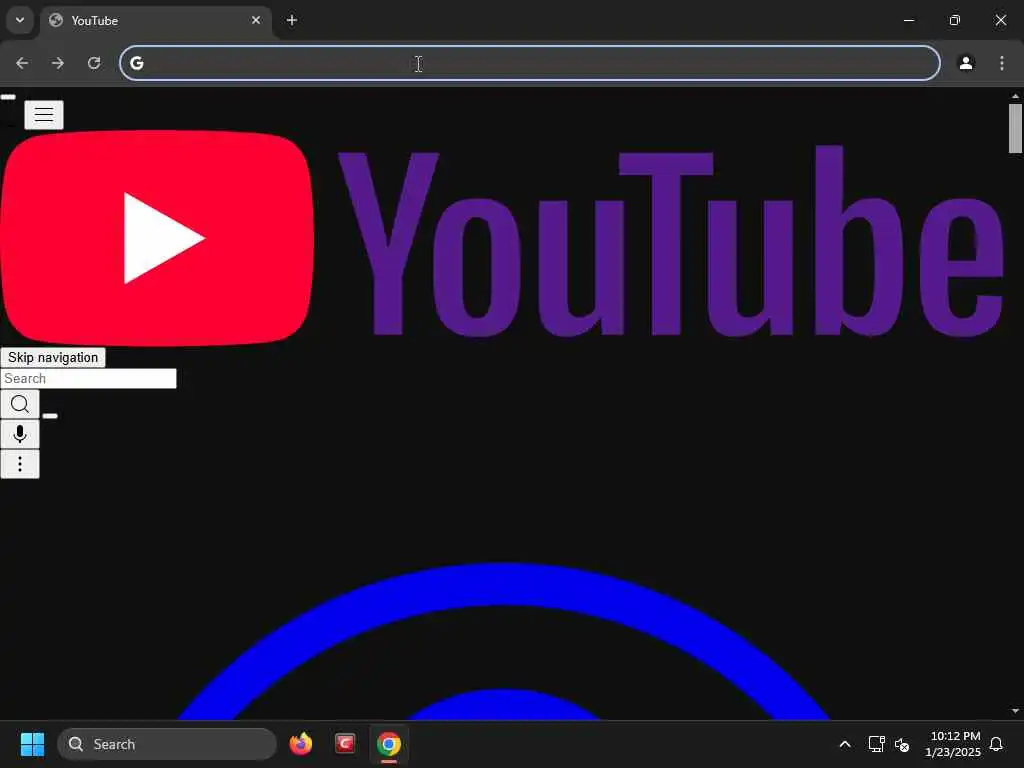Open a new browser tab
The width and height of the screenshot is (1024, 768).
coord(292,20)
